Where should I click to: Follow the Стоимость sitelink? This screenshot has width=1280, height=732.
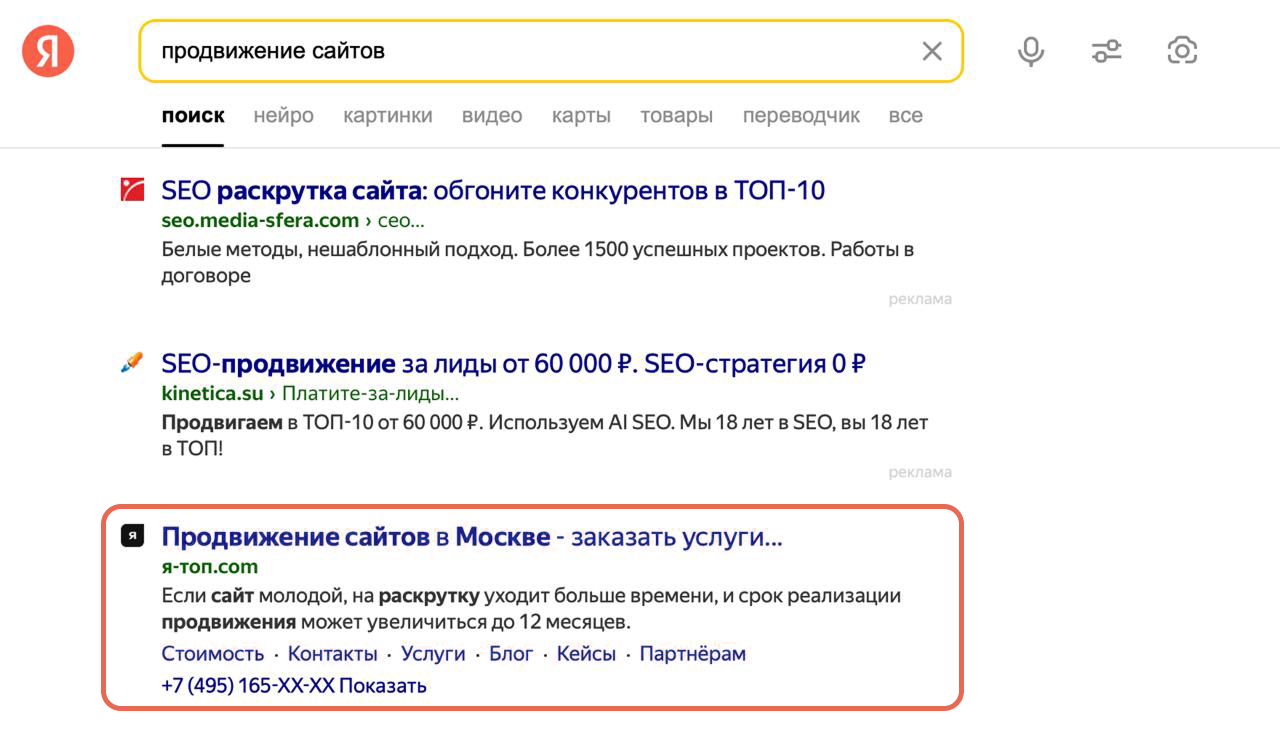[212, 654]
